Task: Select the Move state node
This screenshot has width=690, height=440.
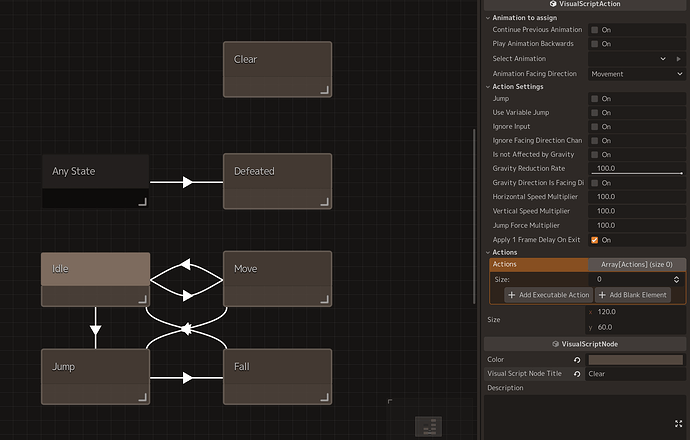Action: (277, 279)
